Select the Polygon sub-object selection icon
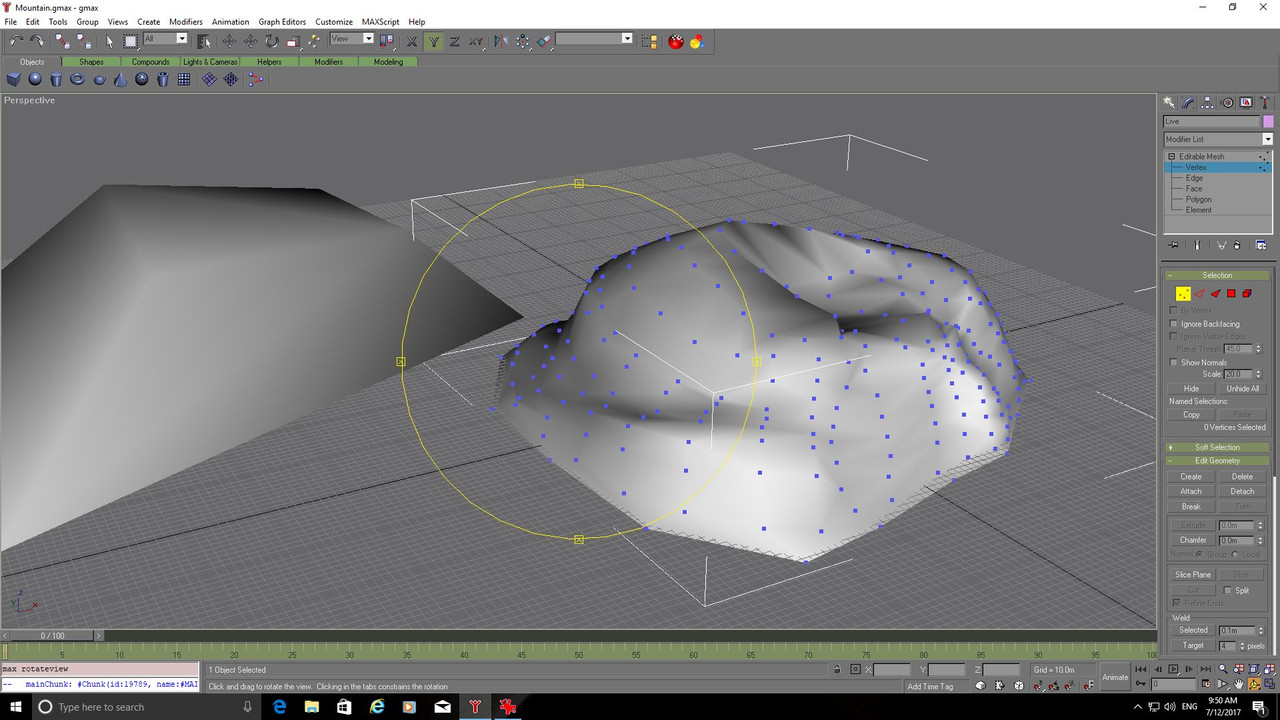Viewport: 1280px width, 720px height. click(x=1231, y=293)
